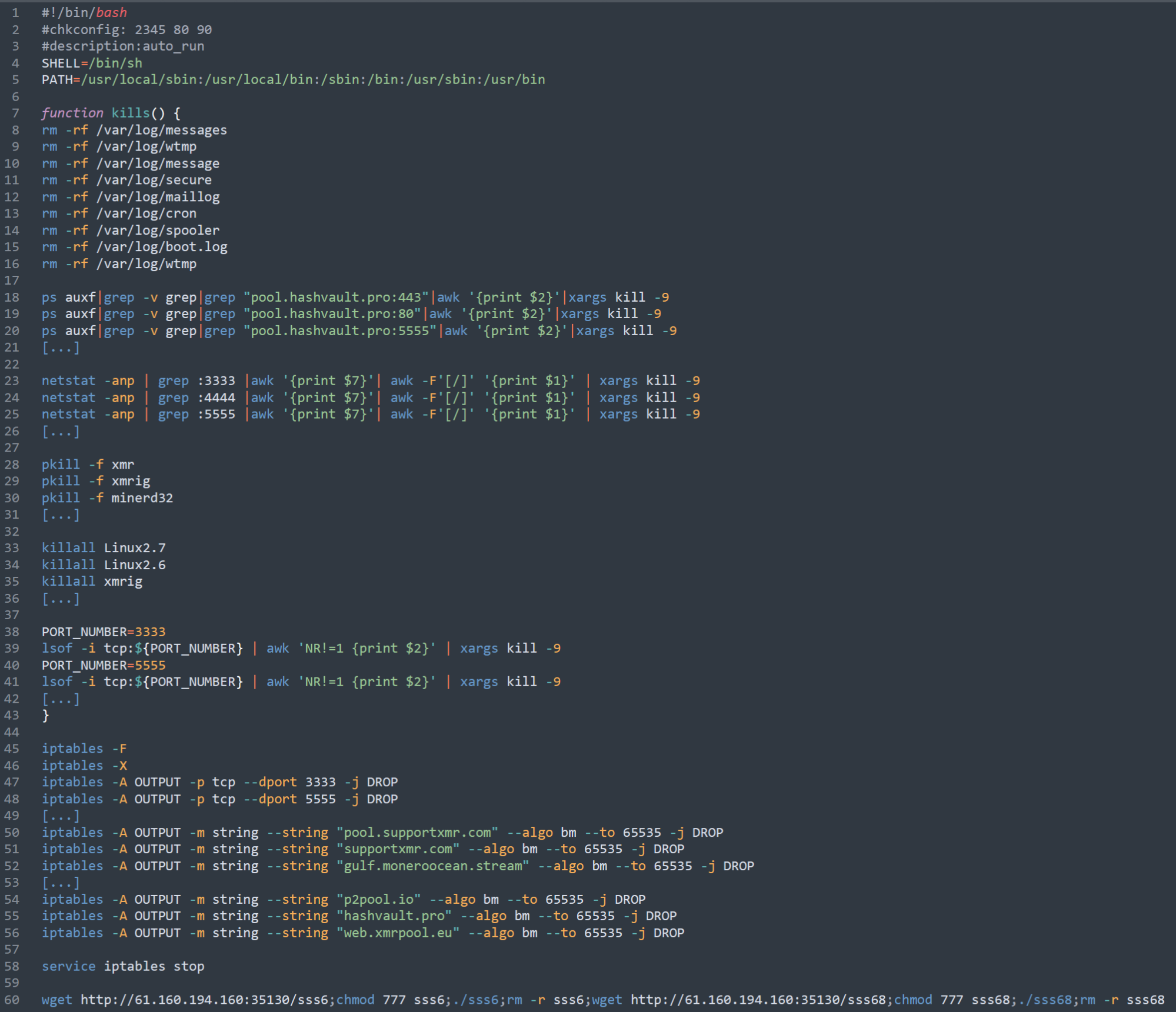This screenshot has width=1176, height=1012.
Task: Click line number 7 in the gutter
Action: pyautogui.click(x=15, y=113)
